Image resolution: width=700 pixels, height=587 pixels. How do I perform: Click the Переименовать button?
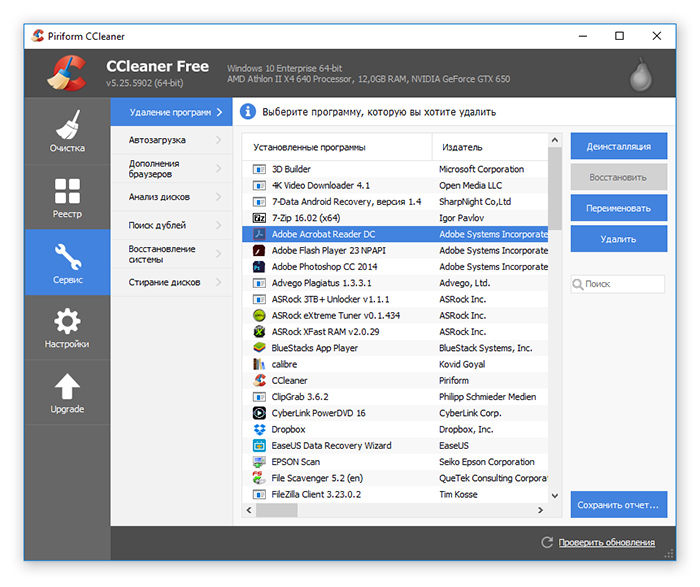[619, 208]
